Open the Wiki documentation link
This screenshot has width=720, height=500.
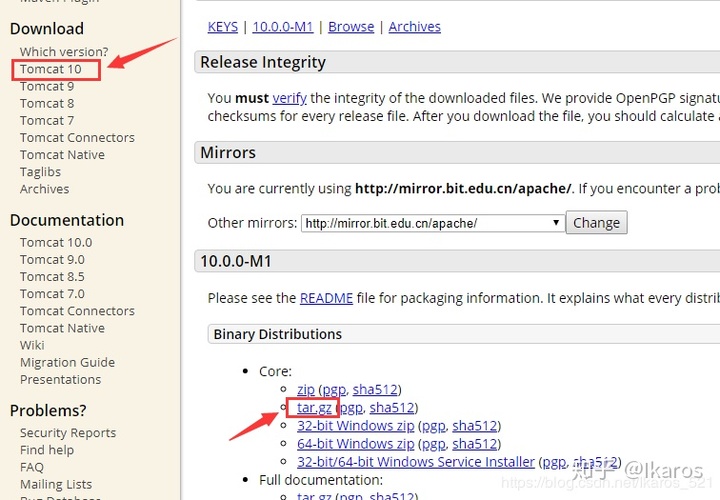tap(32, 345)
